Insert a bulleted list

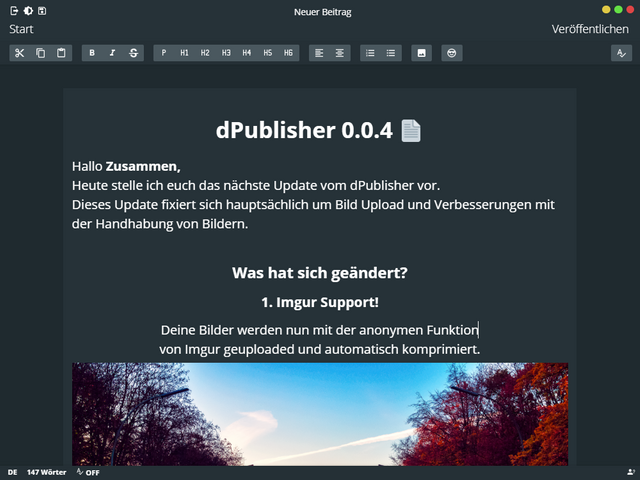click(x=391, y=53)
